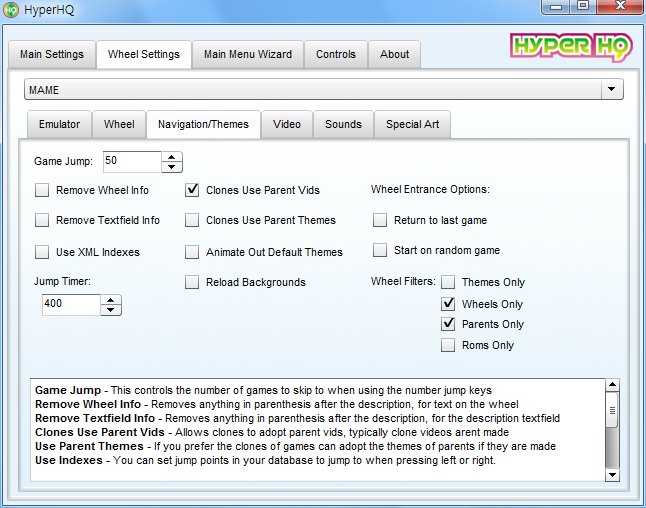This screenshot has width=646, height=508.
Task: Enable Remove Wheel Info checkbox
Action: pyautogui.click(x=42, y=190)
